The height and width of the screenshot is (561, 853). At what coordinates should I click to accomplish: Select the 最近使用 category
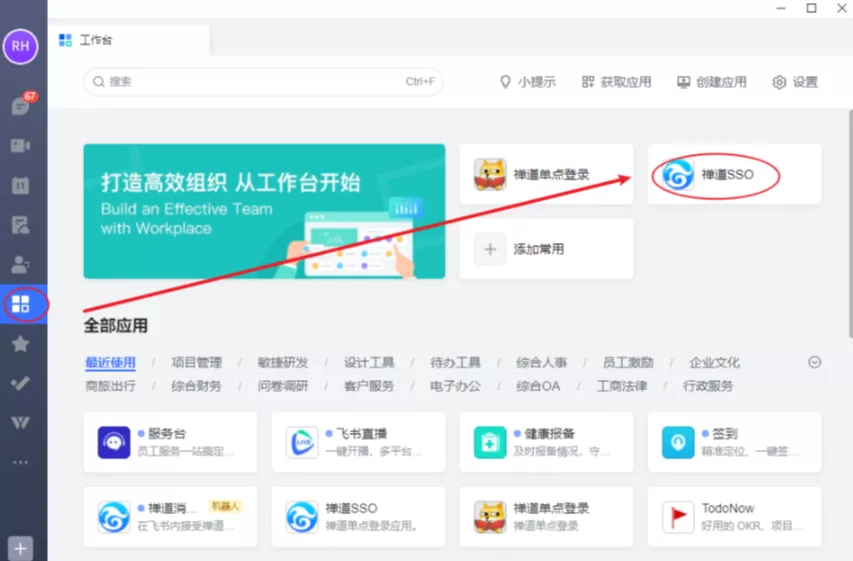tap(110, 362)
